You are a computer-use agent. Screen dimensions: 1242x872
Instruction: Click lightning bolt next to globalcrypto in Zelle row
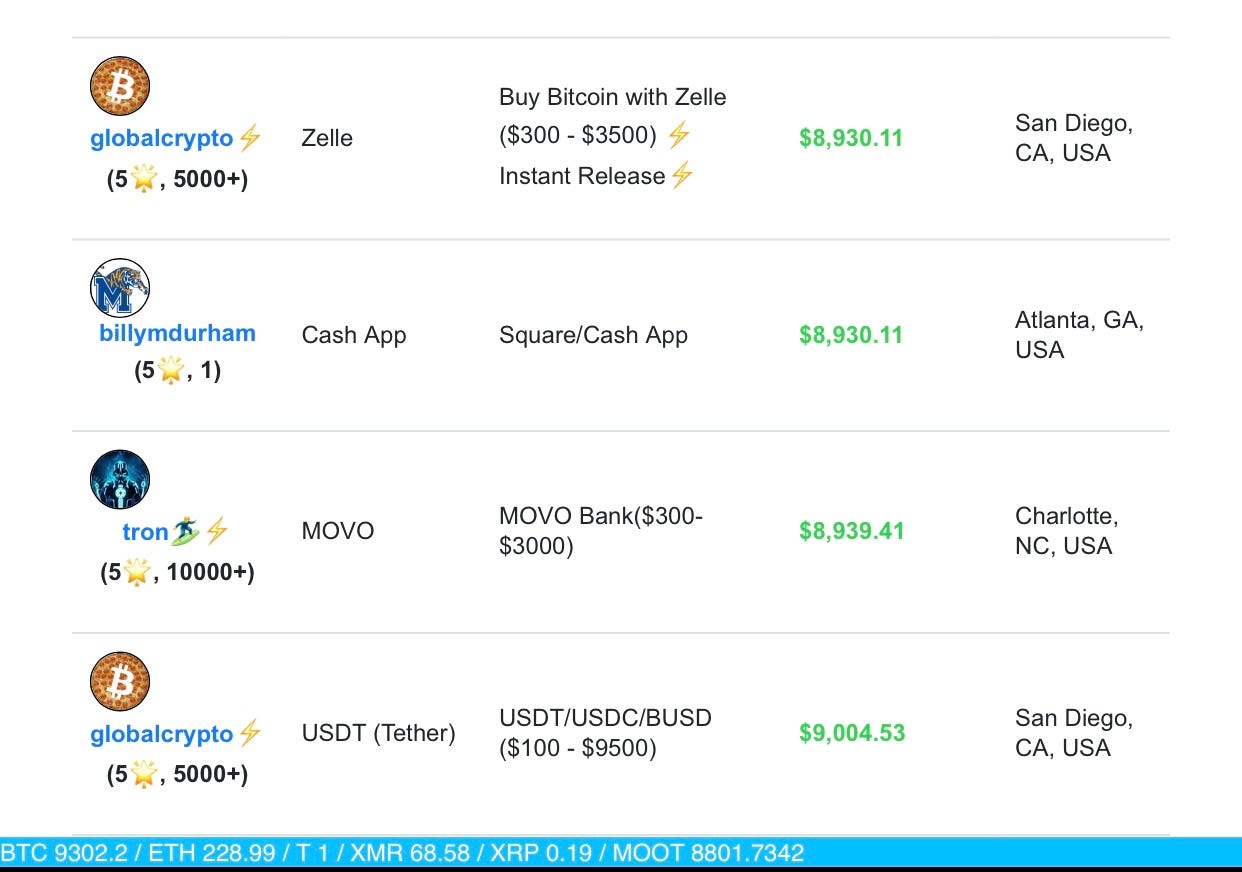click(x=250, y=138)
